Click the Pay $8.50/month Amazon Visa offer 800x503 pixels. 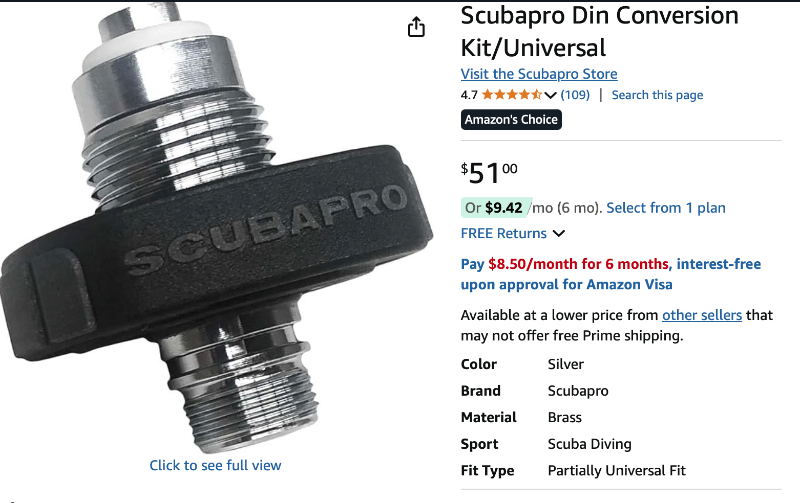click(611, 274)
